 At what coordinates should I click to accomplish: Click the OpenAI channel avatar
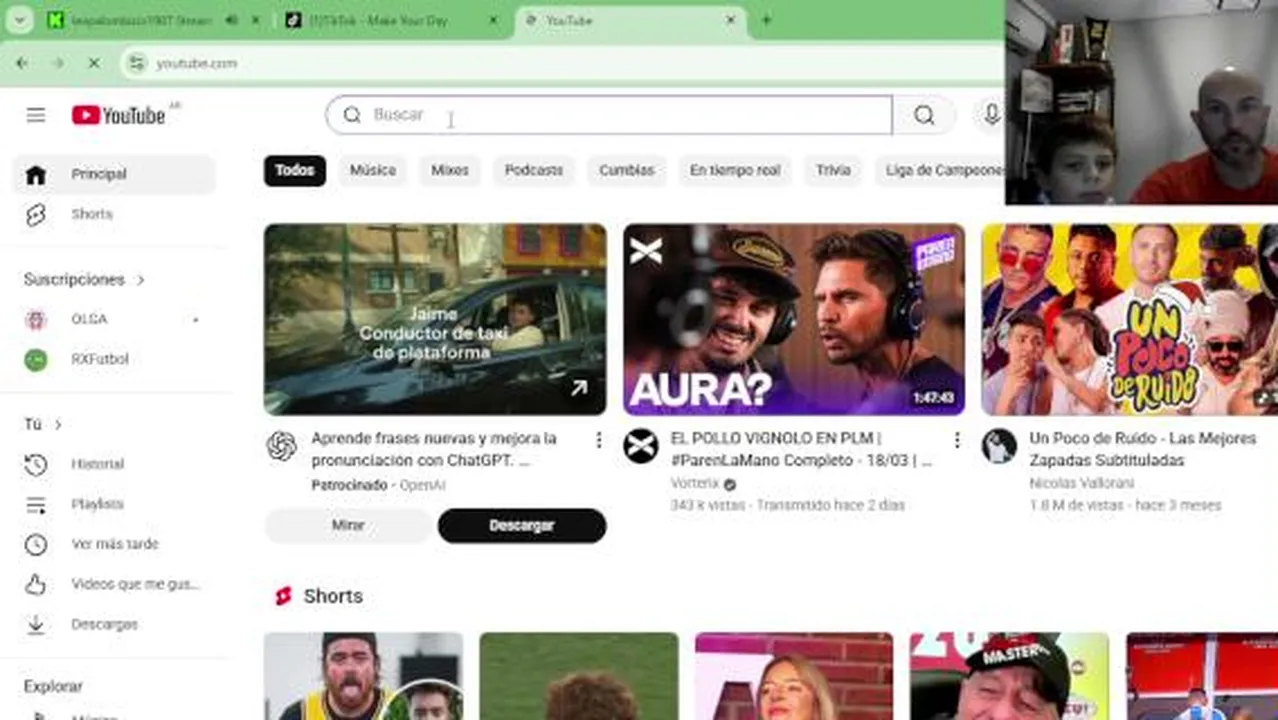(282, 446)
